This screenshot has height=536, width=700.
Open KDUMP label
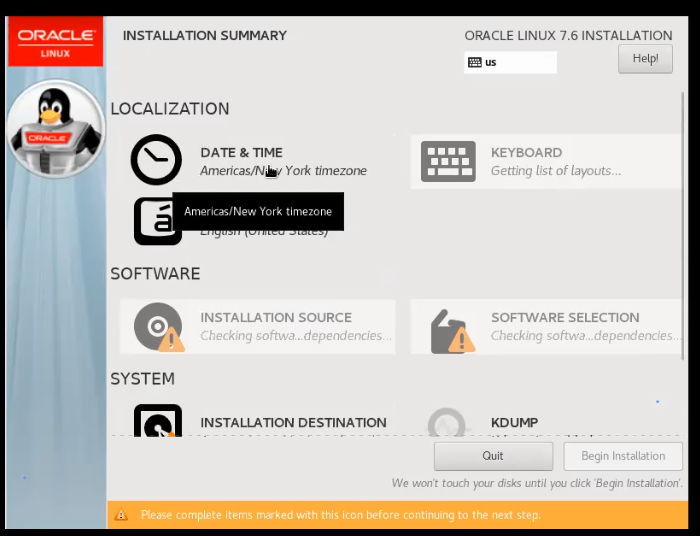click(514, 422)
